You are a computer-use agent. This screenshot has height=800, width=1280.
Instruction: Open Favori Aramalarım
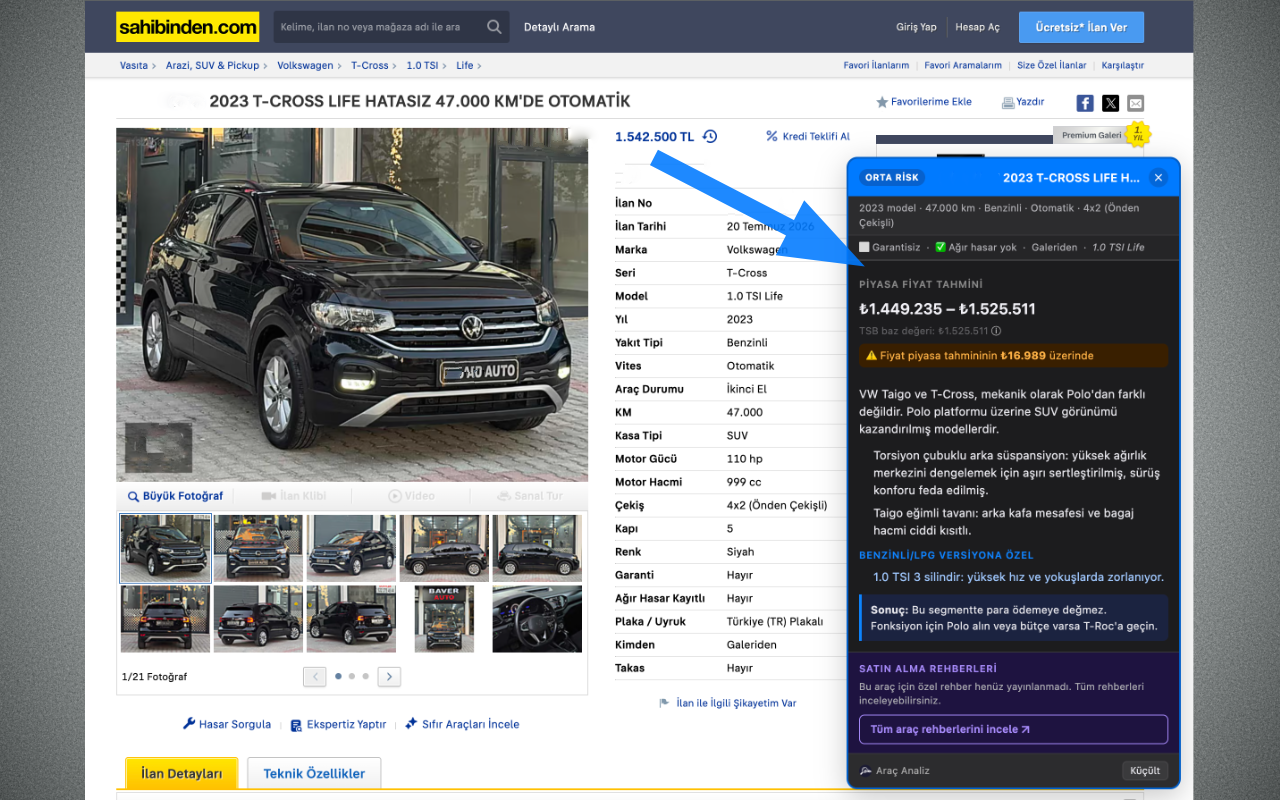tap(963, 66)
